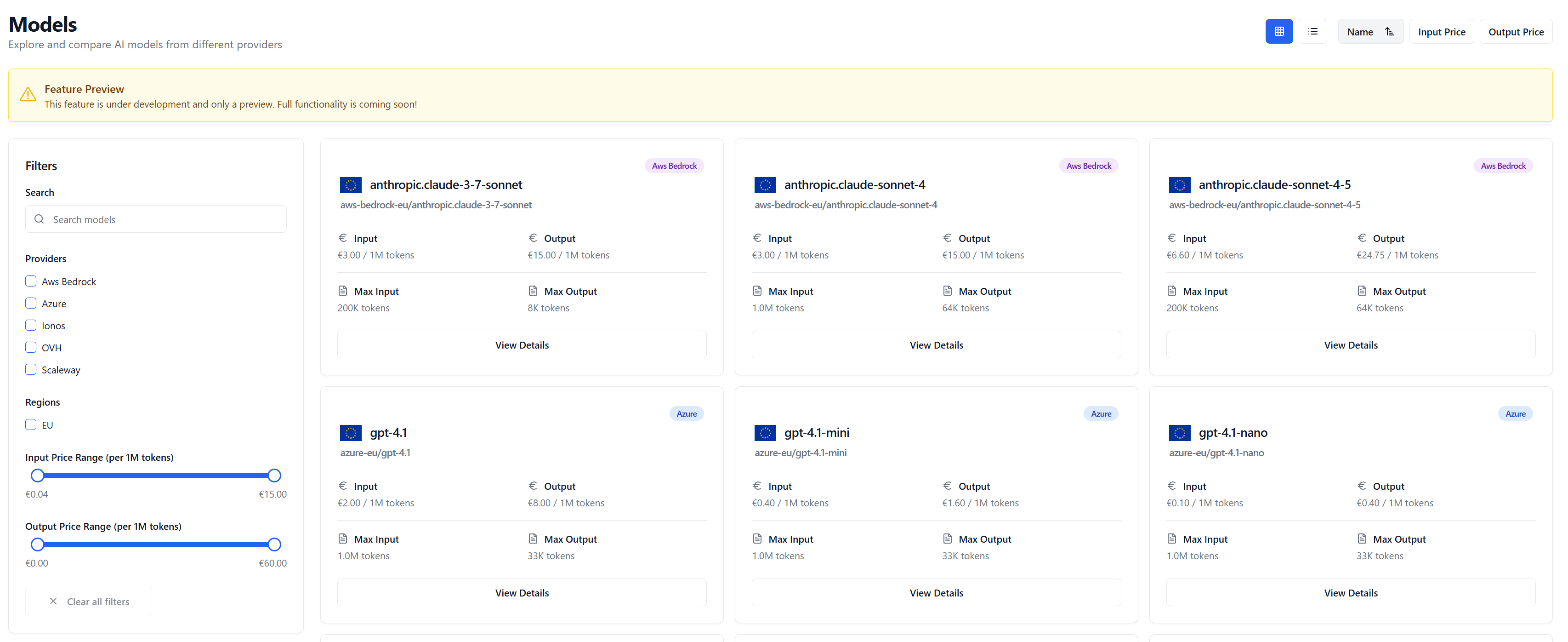
Task: Sort models by Name
Action: [x=1360, y=32]
